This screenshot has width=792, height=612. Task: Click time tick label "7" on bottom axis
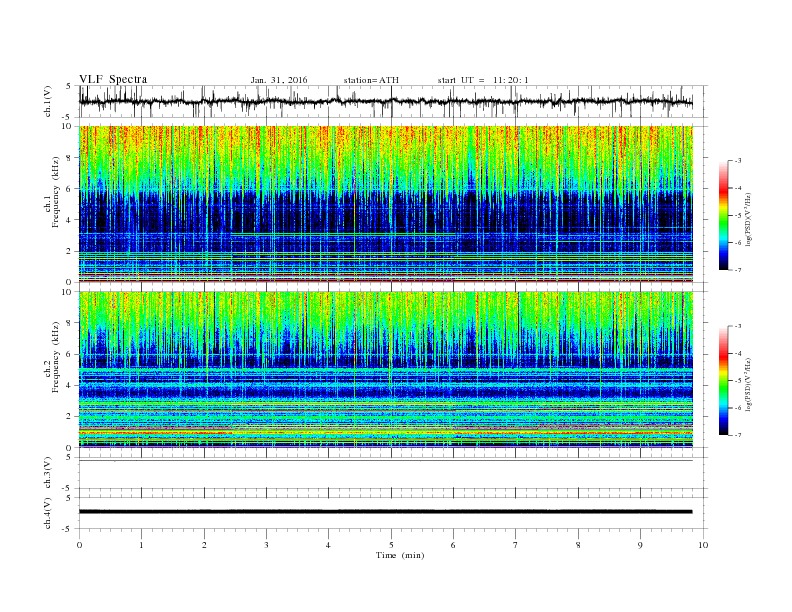(x=516, y=545)
